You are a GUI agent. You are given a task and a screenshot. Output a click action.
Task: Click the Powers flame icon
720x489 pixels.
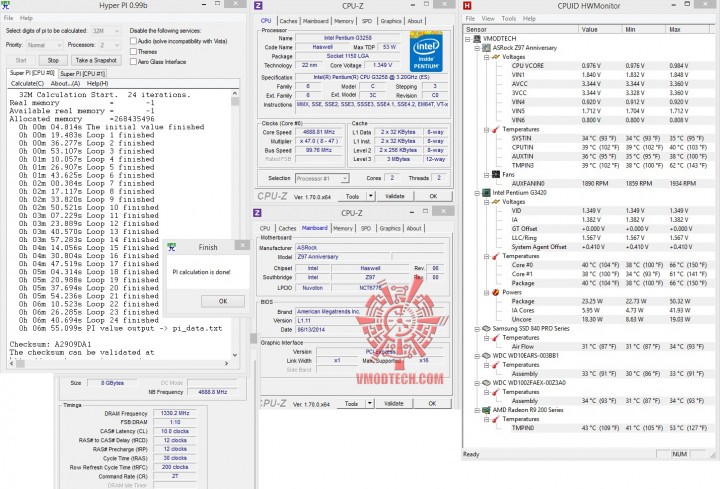coord(496,292)
